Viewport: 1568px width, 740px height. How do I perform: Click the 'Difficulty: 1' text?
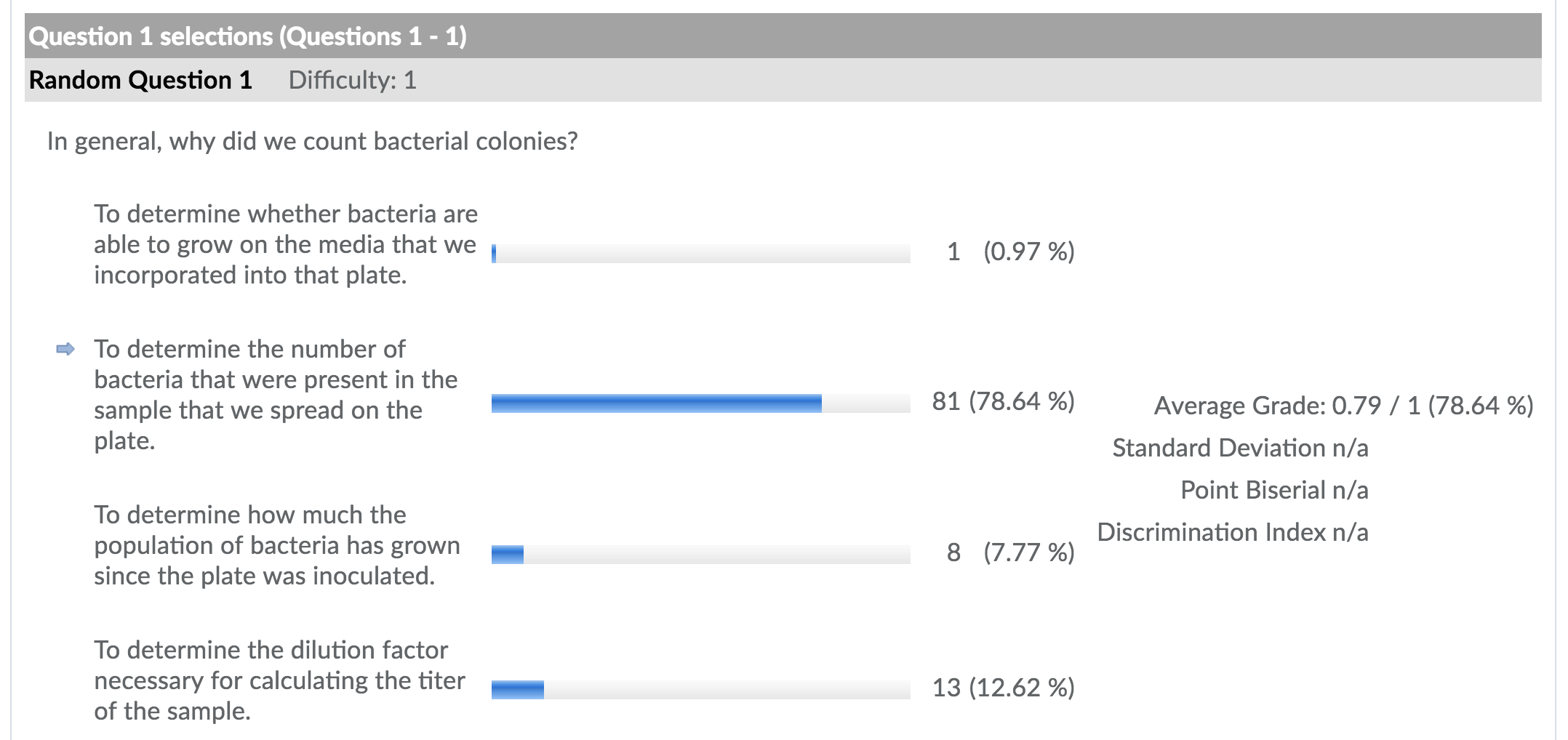[352, 80]
